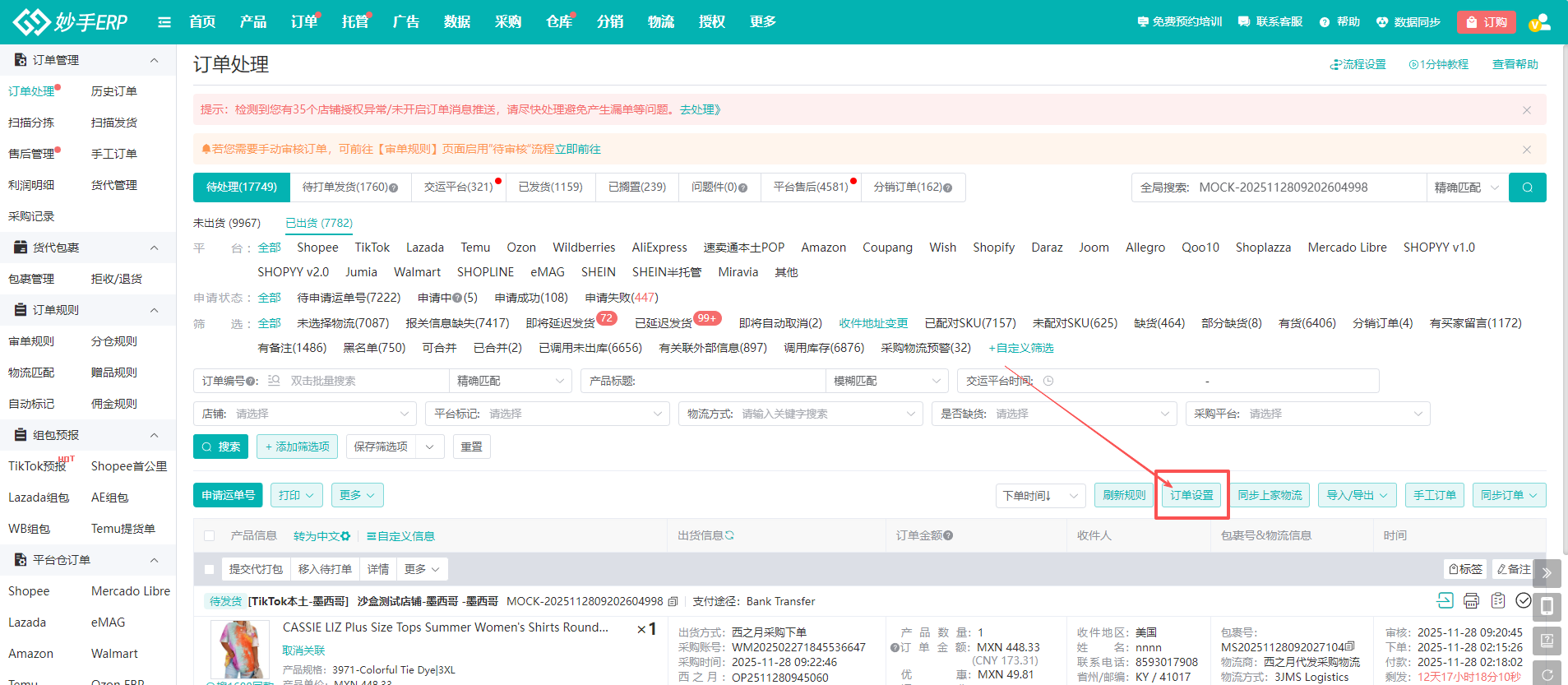Image resolution: width=1568 pixels, height=685 pixels.
Task: Open 历史订单 in the sidebar
Action: pos(113,91)
